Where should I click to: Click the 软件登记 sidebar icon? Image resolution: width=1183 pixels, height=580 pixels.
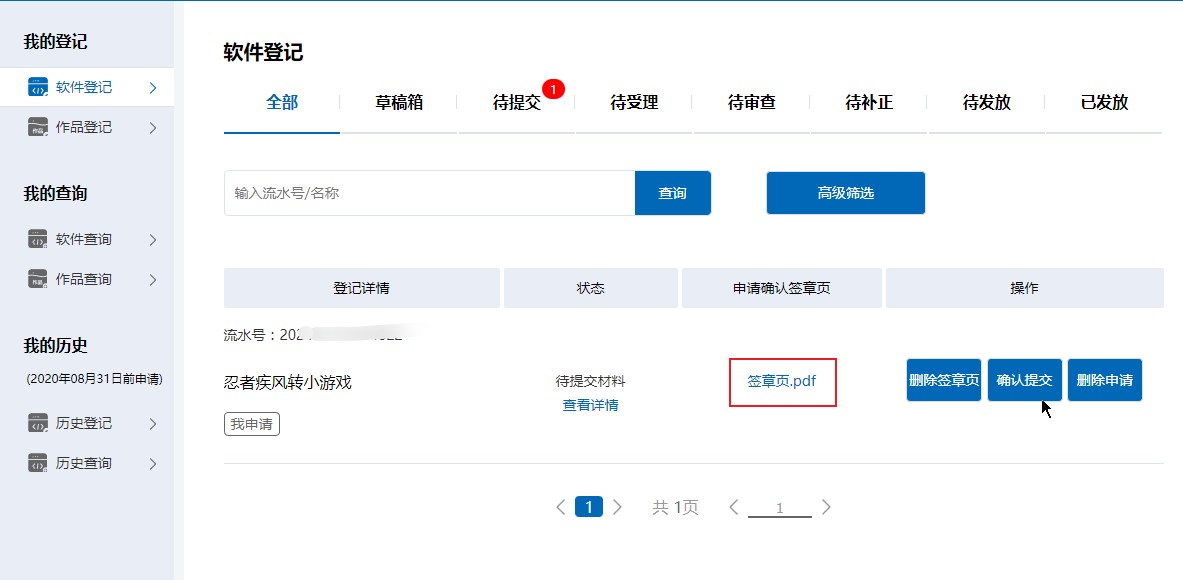point(37,88)
